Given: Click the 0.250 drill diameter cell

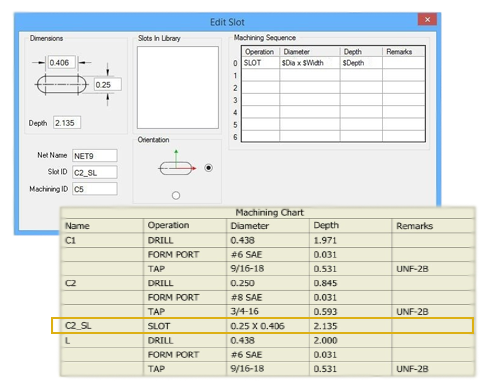Looking at the screenshot, I should [x=268, y=283].
